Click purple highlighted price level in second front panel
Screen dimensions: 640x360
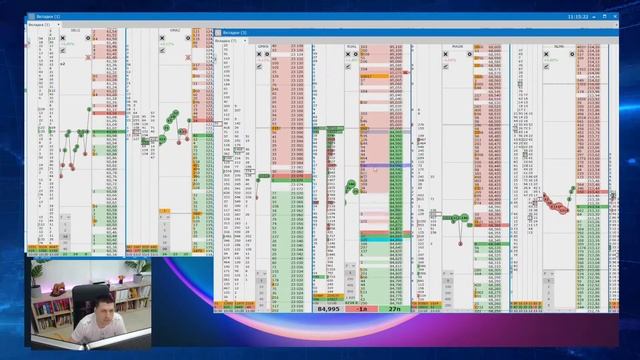click(x=385, y=165)
